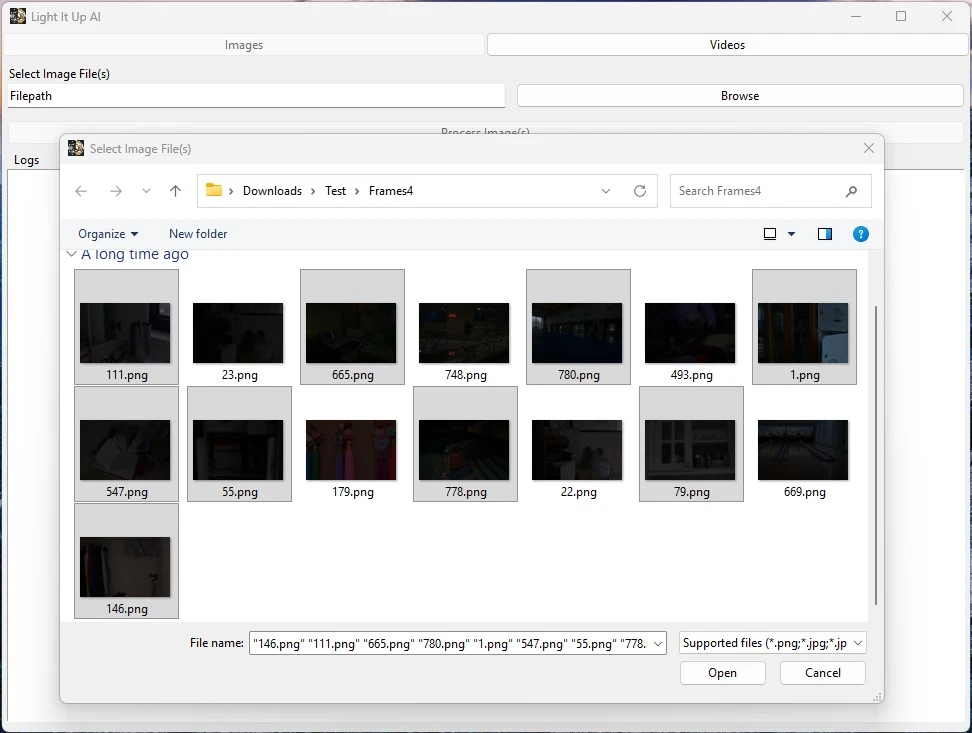Click the Open button
Viewport: 972px width, 733px height.
point(722,673)
